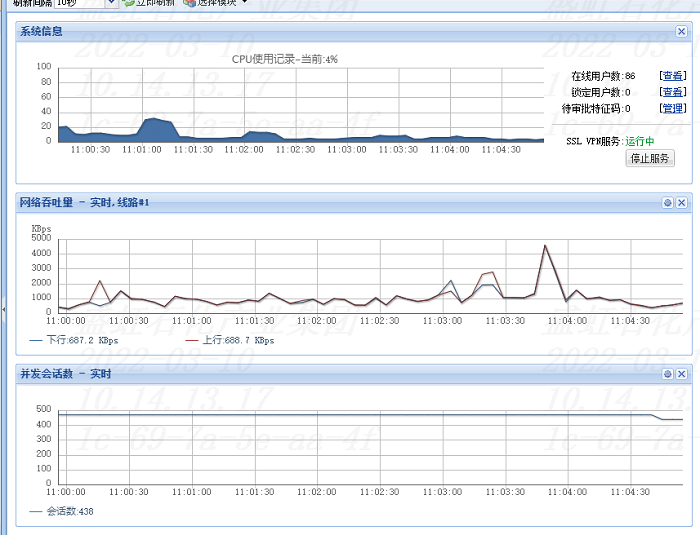Expand the 选择模块 dropdown arrow
Image resolution: width=700 pixels, height=535 pixels.
click(x=244, y=3)
